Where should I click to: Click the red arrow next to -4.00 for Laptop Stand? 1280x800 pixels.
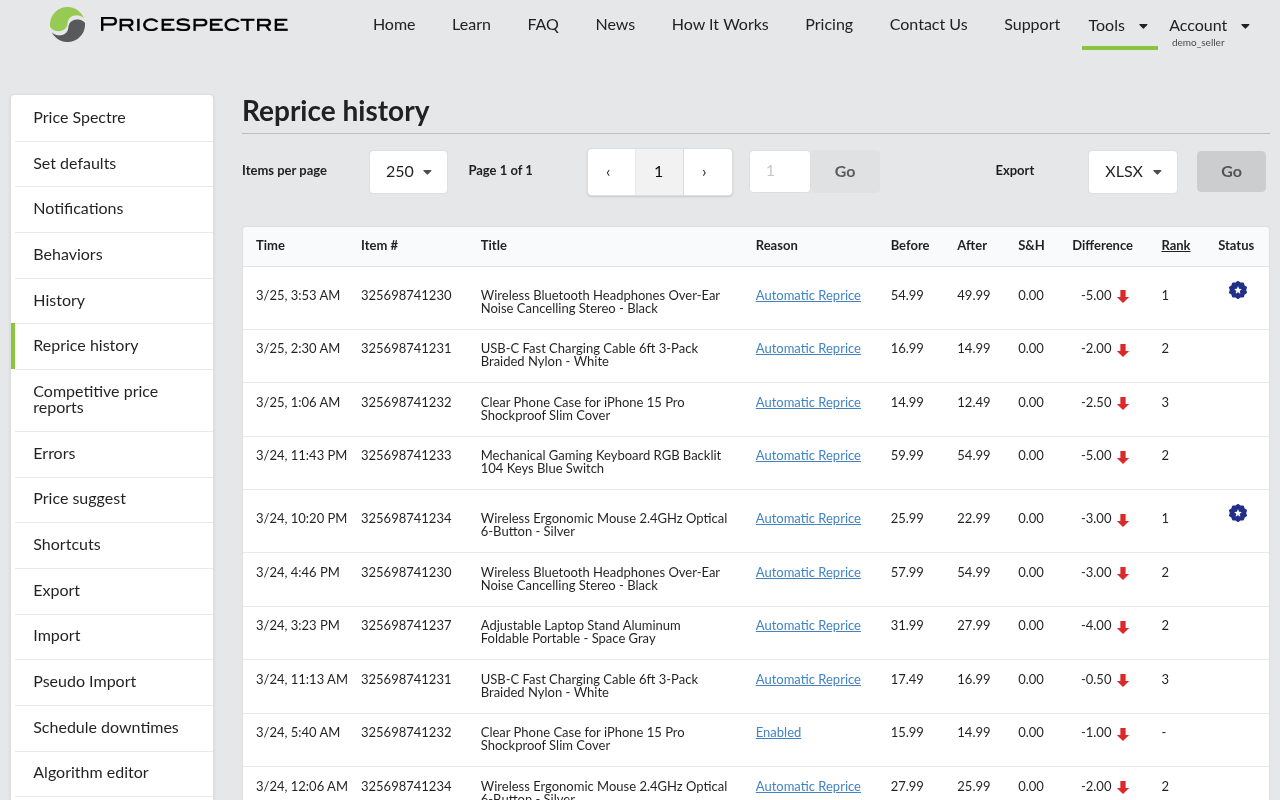click(x=1124, y=625)
